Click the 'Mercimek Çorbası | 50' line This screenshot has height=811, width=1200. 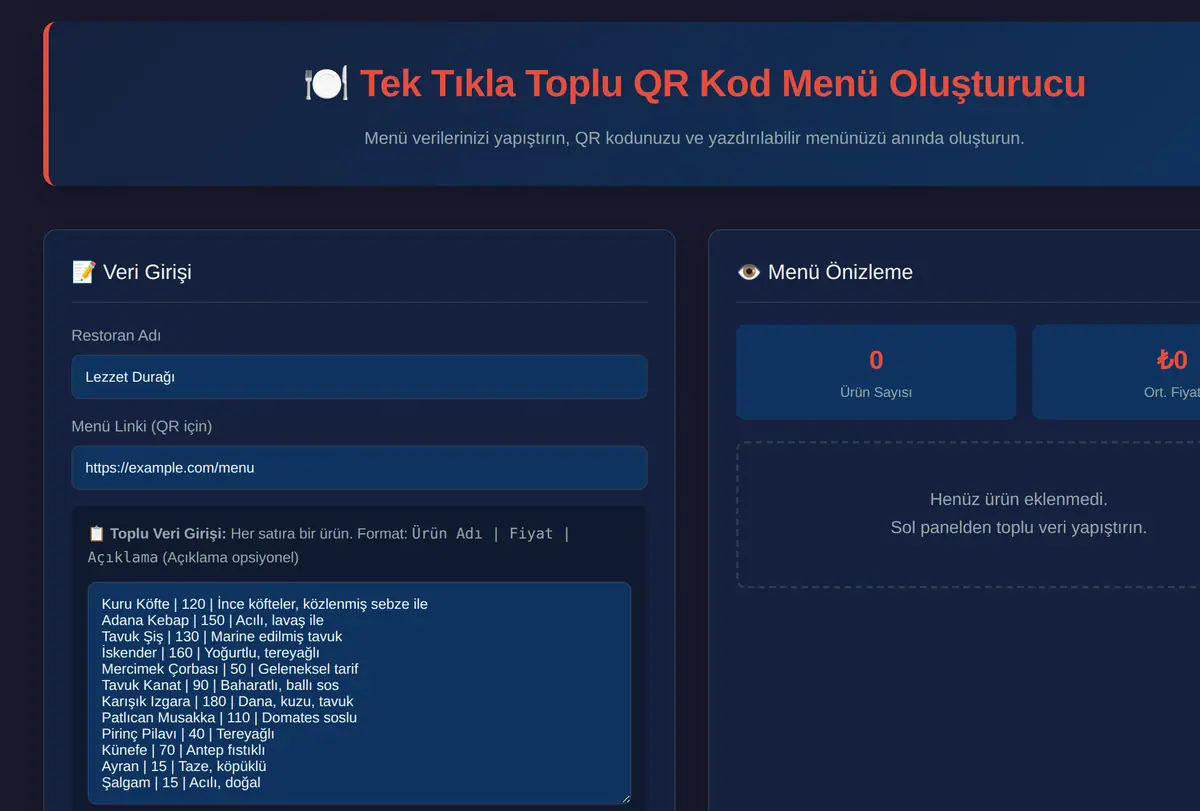tap(230, 668)
